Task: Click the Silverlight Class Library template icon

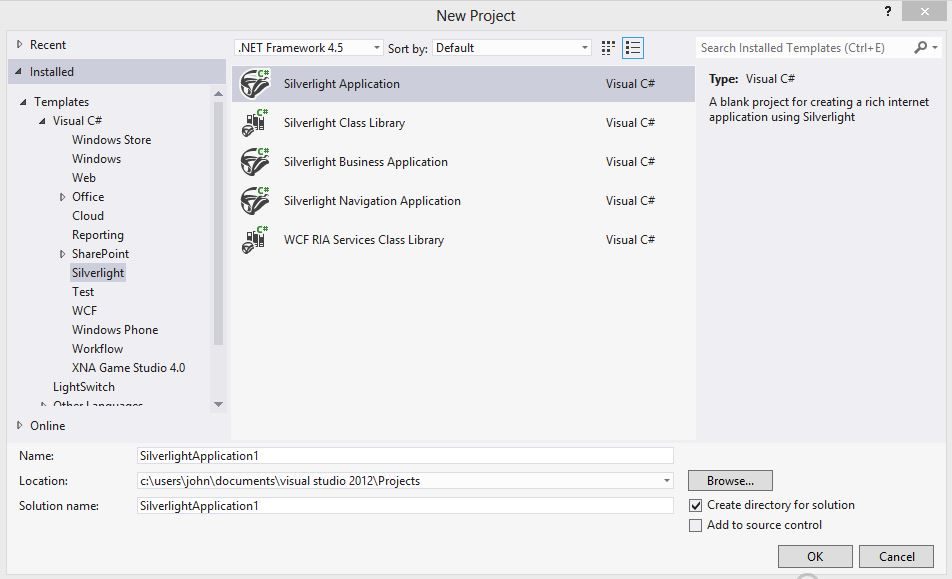Action: tap(254, 123)
